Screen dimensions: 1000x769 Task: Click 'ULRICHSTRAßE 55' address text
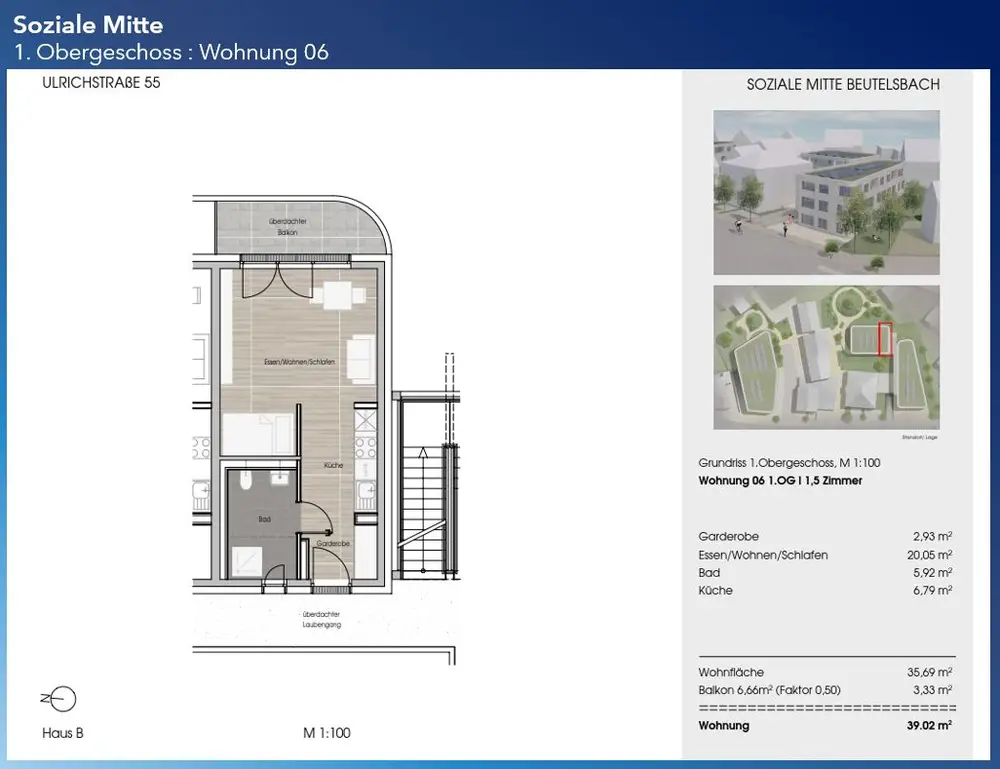point(102,84)
